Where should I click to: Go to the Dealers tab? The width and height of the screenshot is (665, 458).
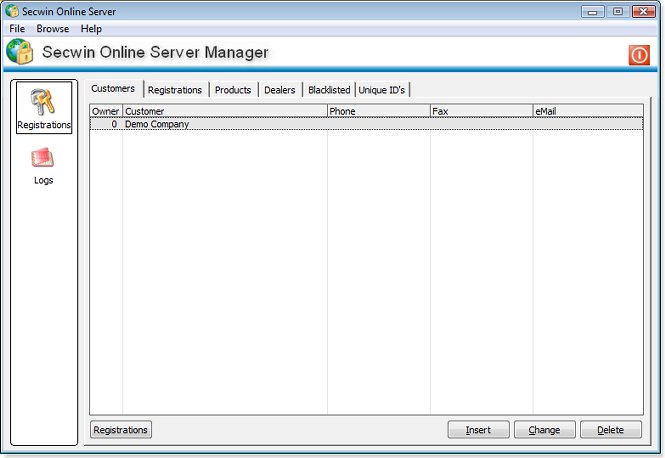point(280,90)
